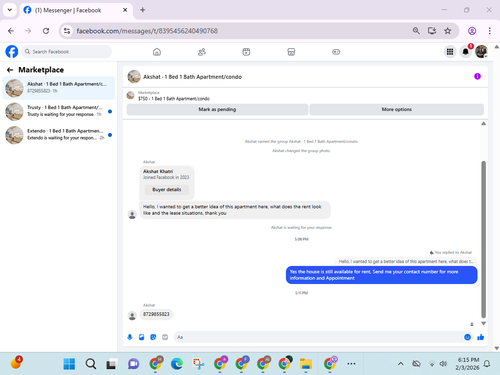Open the Gaming icon in top navigation
The image size is (500, 375).
pos(336,52)
